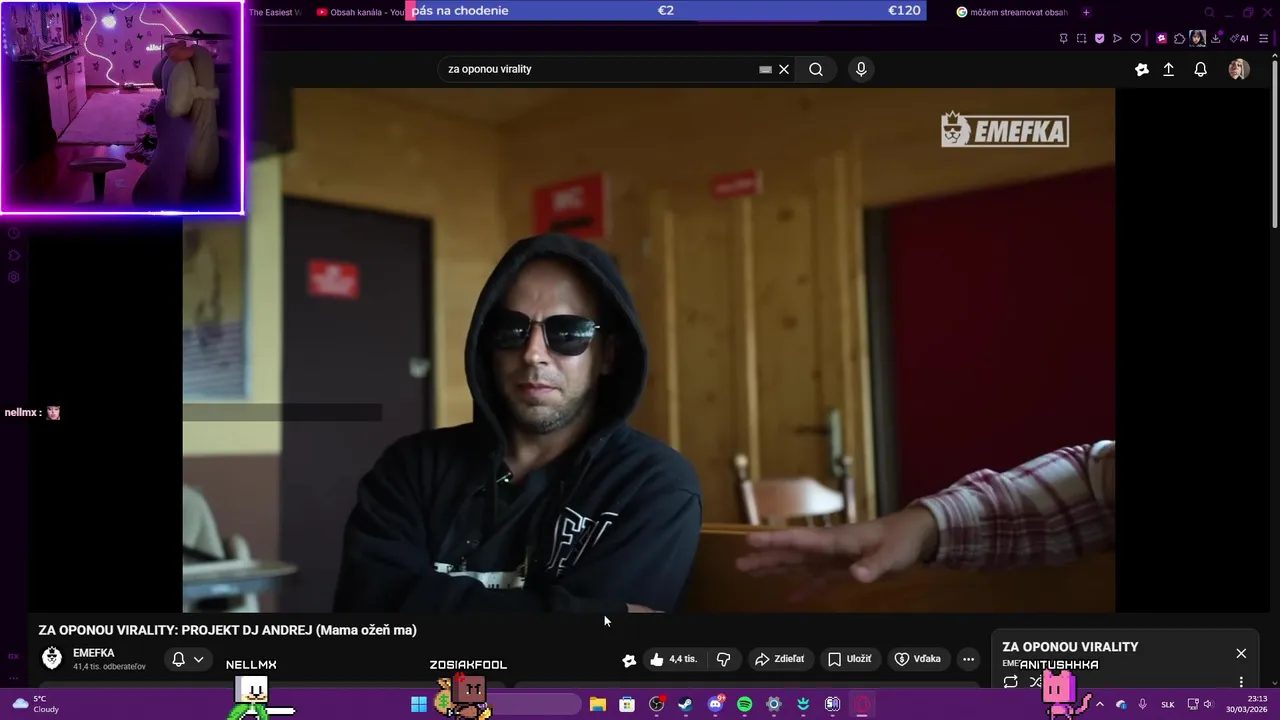Toggle the browser ad blocker shield

coord(1099,38)
